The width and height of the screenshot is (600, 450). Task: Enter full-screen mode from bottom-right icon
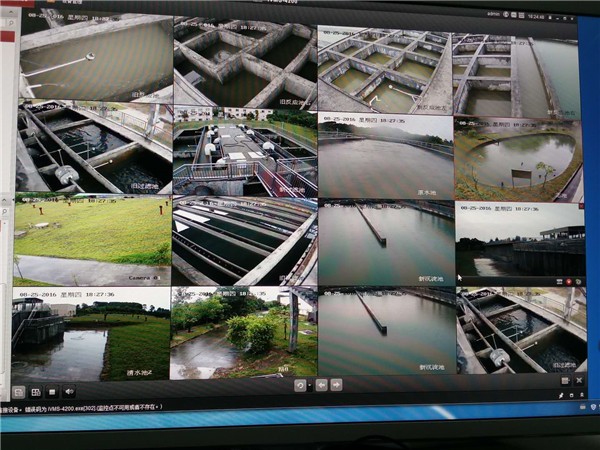pos(578,381)
